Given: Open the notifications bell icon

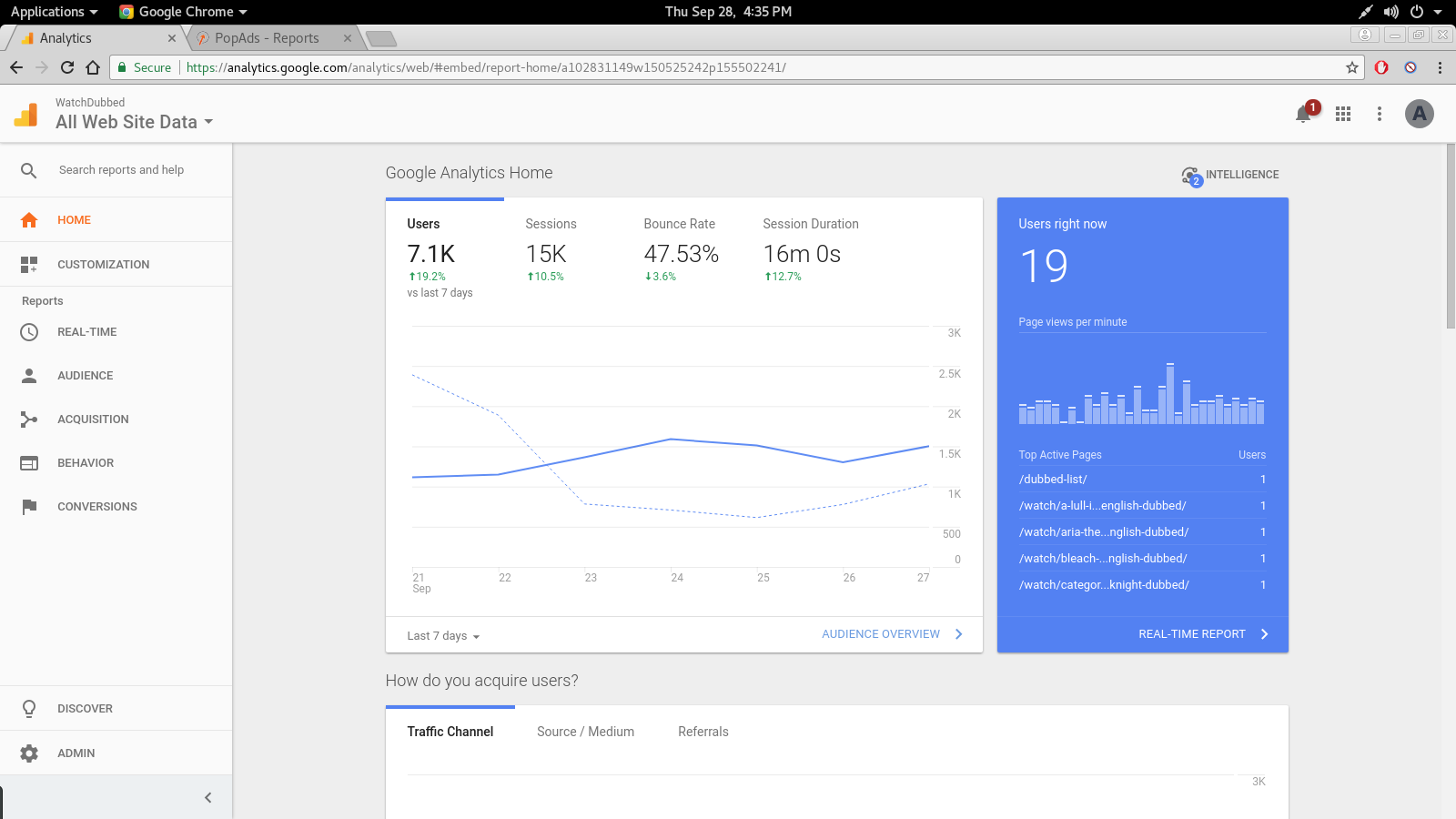Looking at the screenshot, I should click(x=1303, y=115).
